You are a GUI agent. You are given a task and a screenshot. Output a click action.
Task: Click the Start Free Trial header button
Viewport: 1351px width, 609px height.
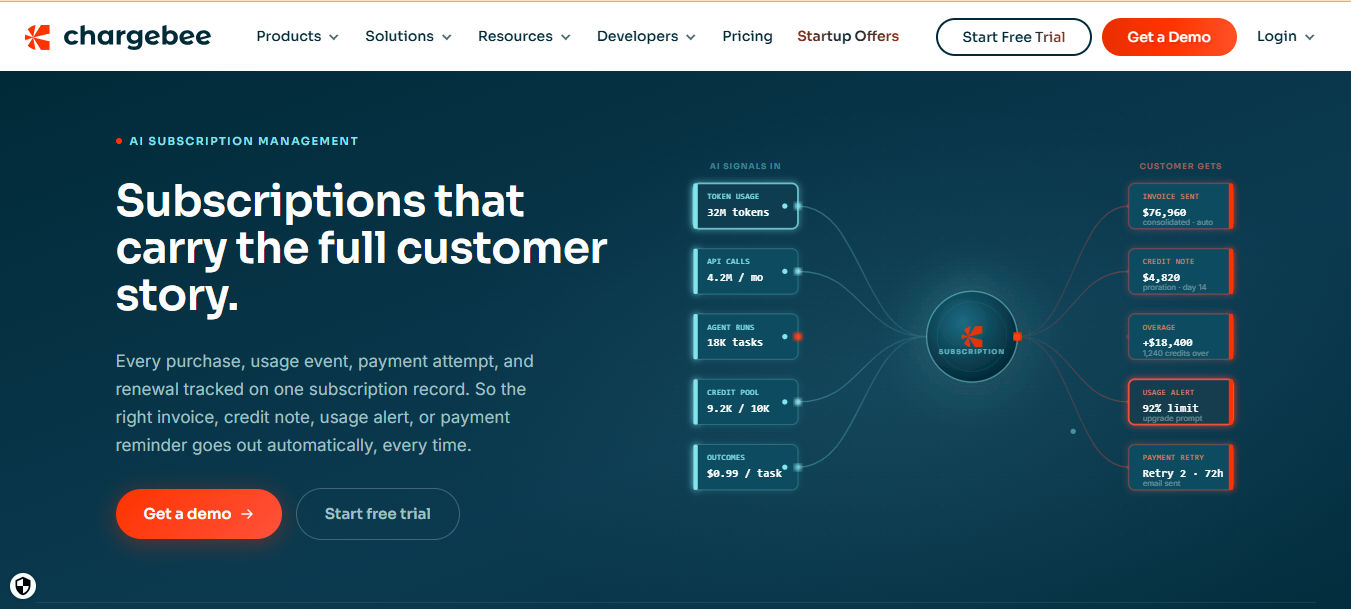pos(1013,37)
